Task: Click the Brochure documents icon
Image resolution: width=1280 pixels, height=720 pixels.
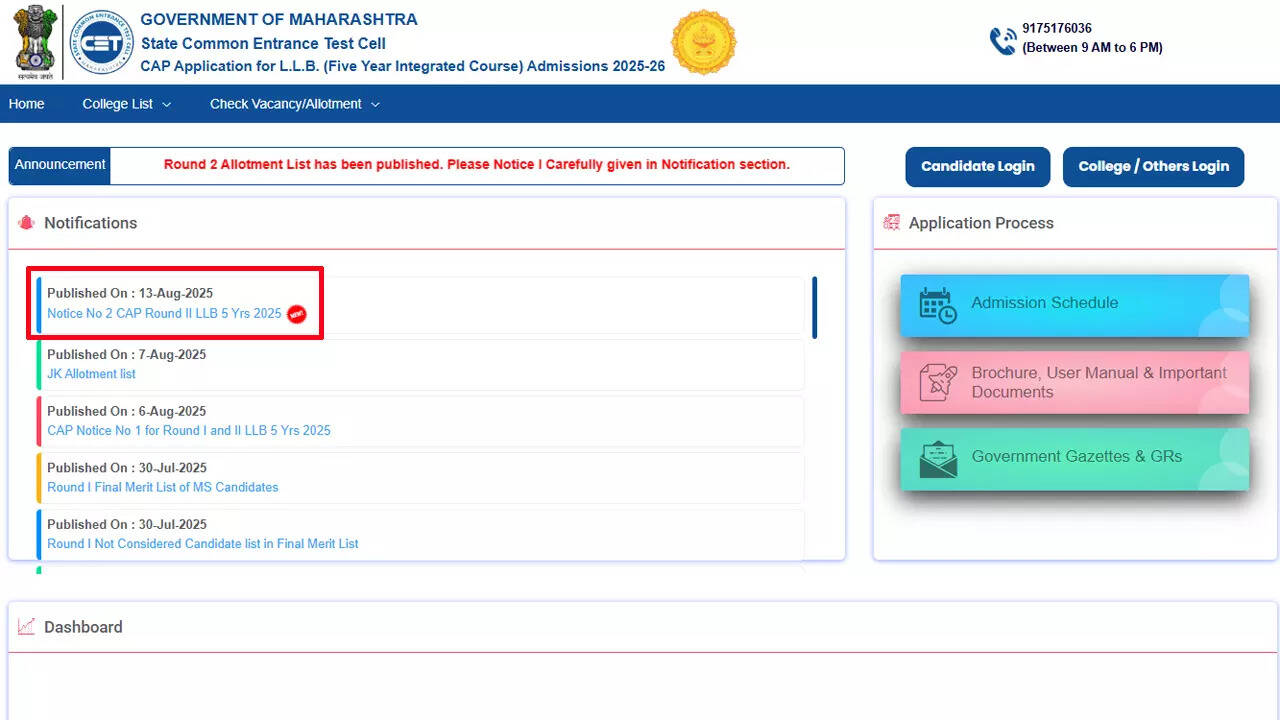Action: (938, 383)
